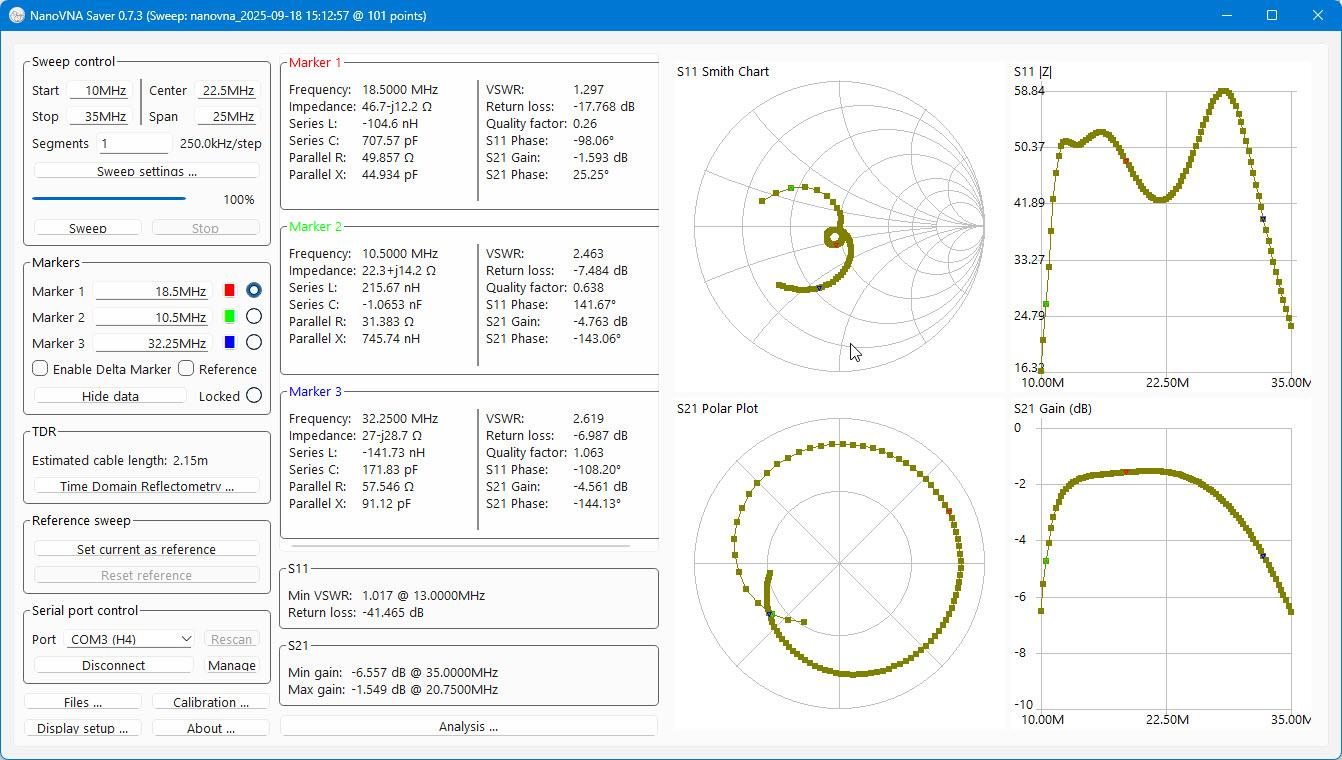Start a sweep with the Sweep button

click(88, 228)
